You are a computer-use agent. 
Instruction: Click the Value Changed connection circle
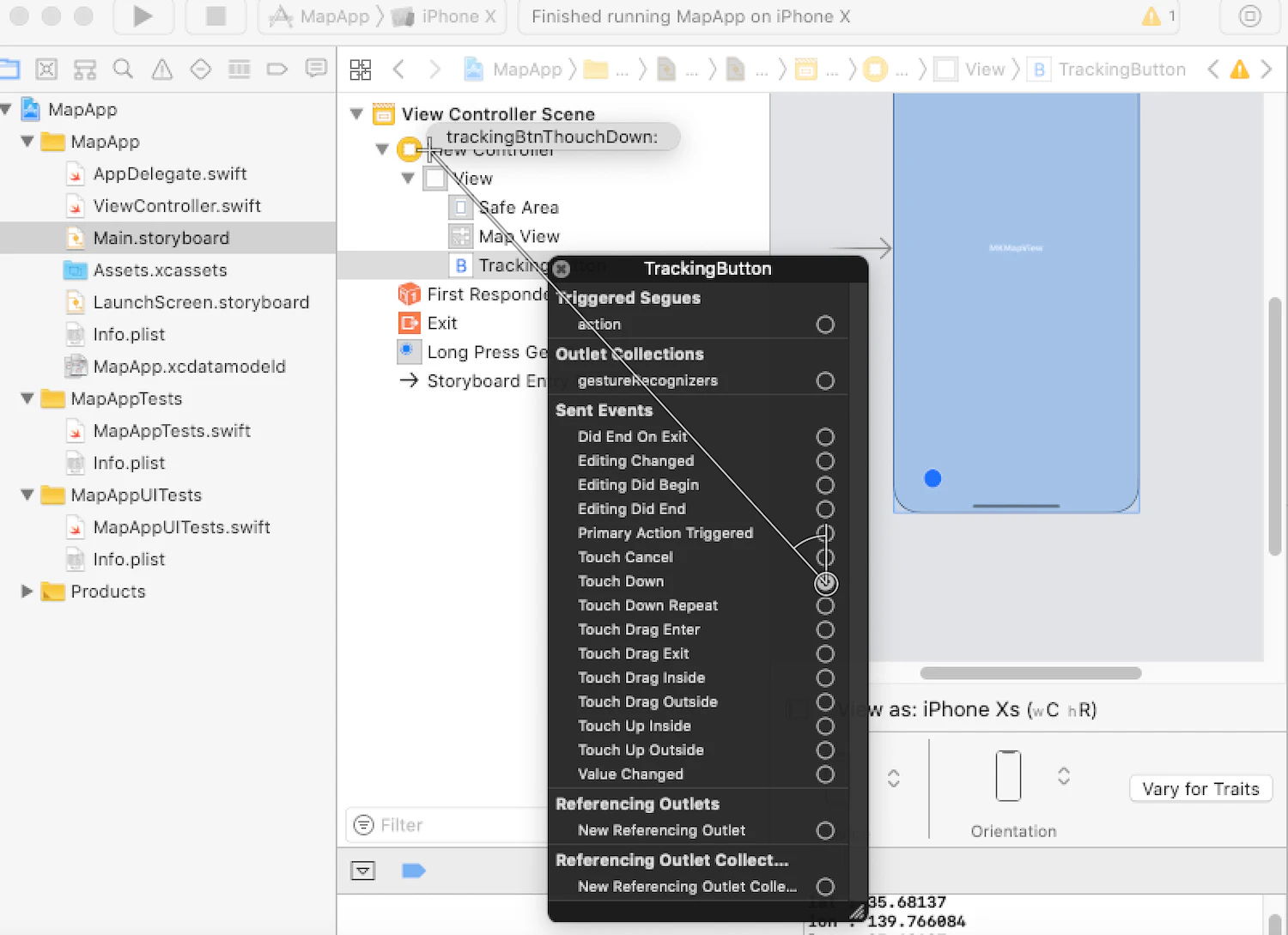[825, 774]
